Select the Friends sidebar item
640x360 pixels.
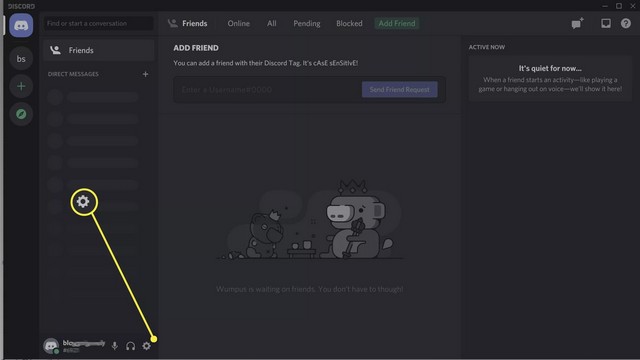(x=98, y=50)
